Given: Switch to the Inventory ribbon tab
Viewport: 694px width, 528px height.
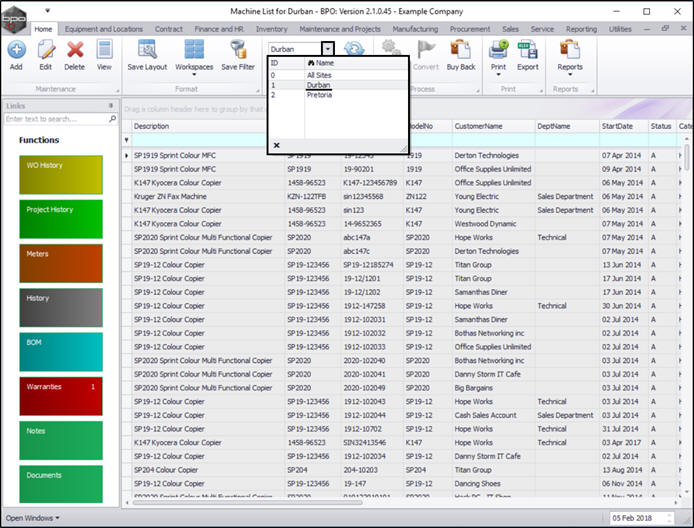Looking at the screenshot, I should pos(271,30).
